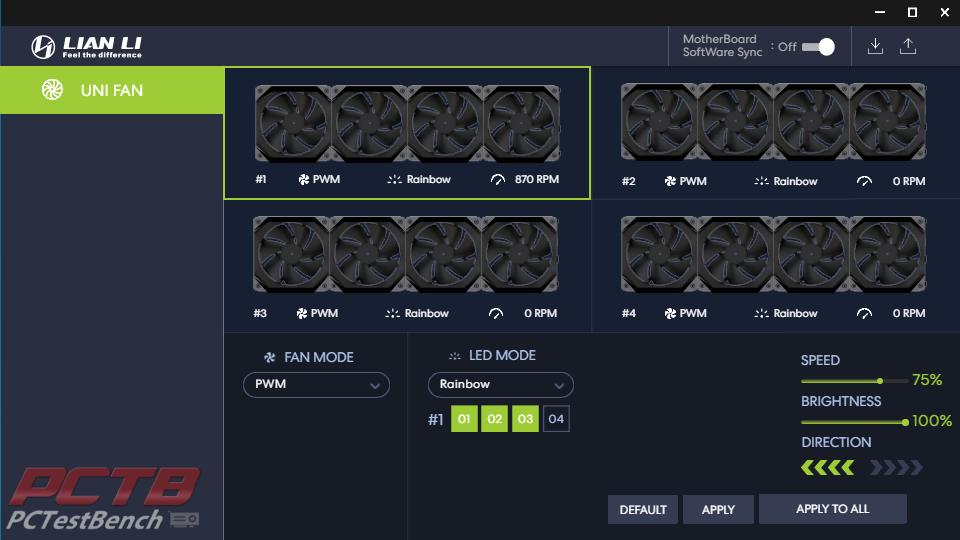Viewport: 960px width, 540px height.
Task: Click the 75% speed value
Action: (927, 380)
